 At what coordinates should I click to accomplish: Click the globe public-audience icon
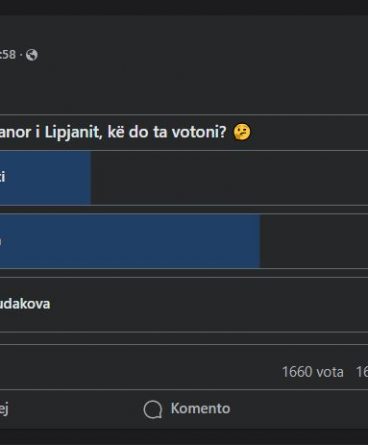[32, 55]
